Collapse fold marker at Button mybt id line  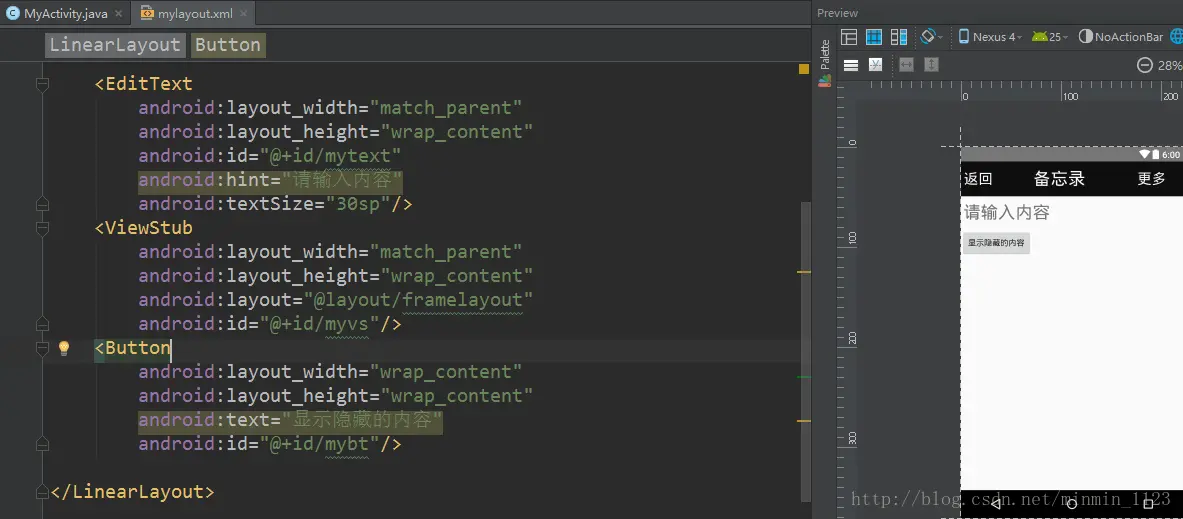click(x=42, y=444)
